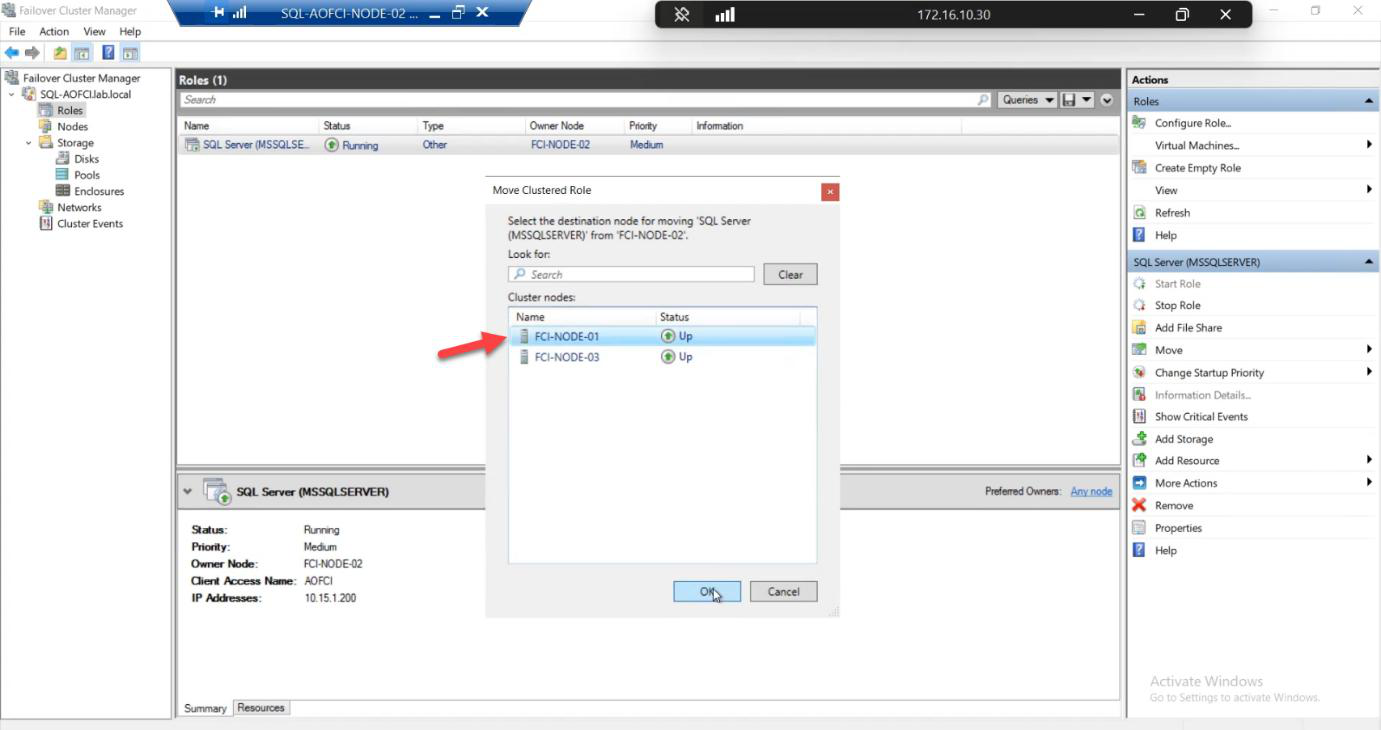Click the signal icon in the 172.16.10.30 connection bar

tap(725, 15)
